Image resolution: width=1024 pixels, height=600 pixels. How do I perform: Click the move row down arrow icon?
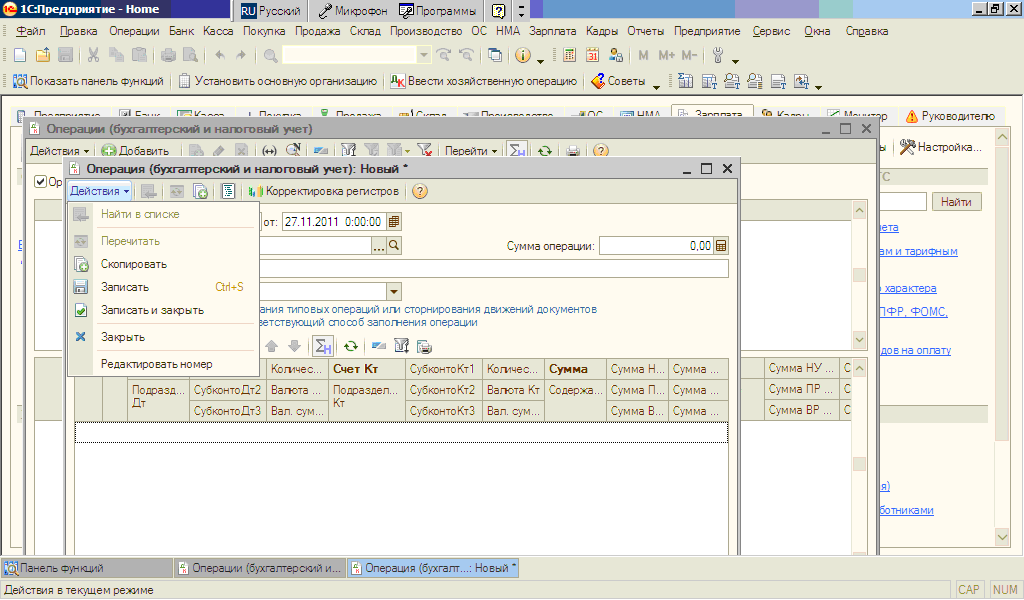click(295, 347)
